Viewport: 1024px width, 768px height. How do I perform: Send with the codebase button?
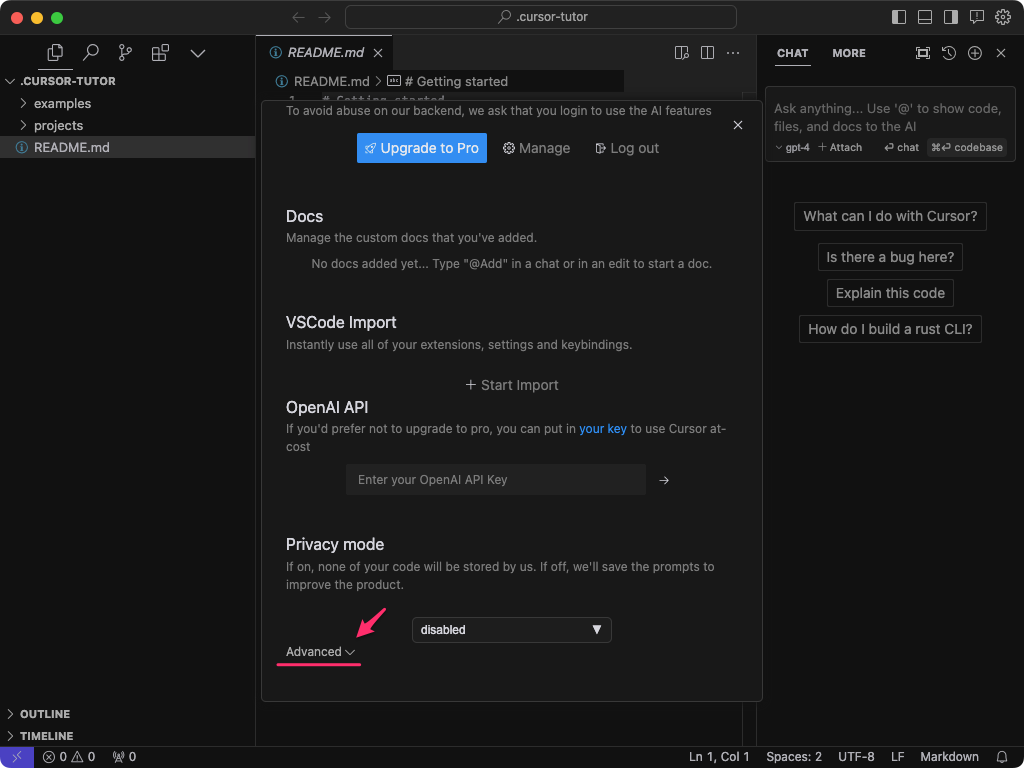coord(967,148)
